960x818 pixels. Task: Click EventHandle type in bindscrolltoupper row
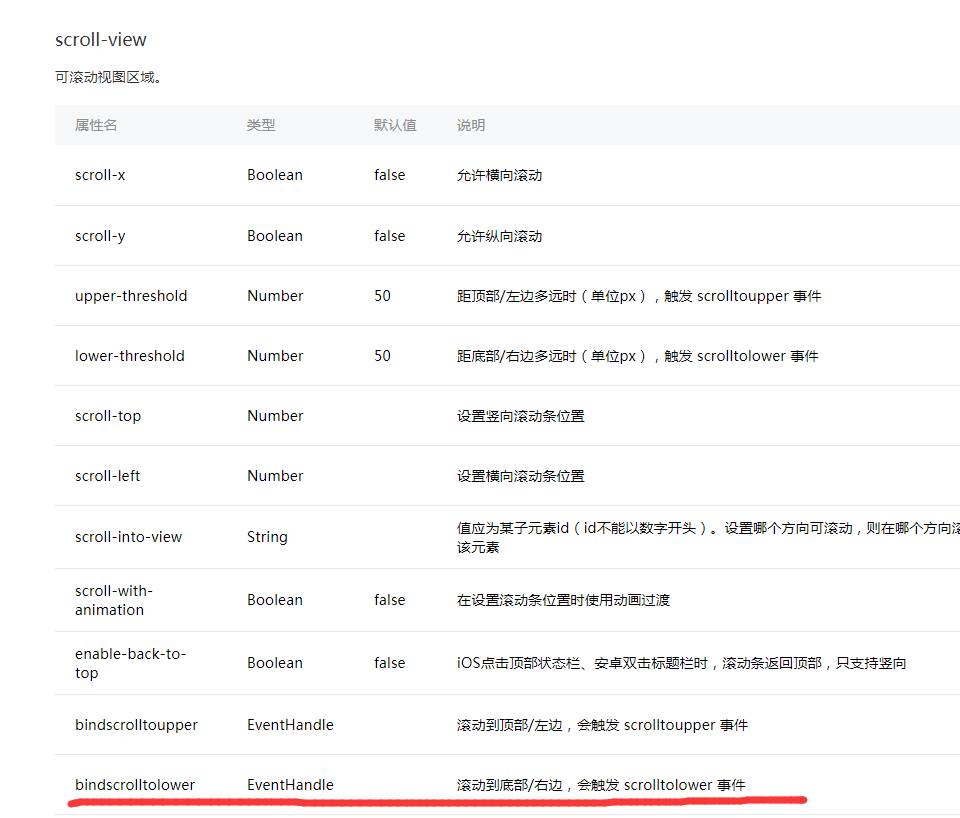[x=290, y=725]
